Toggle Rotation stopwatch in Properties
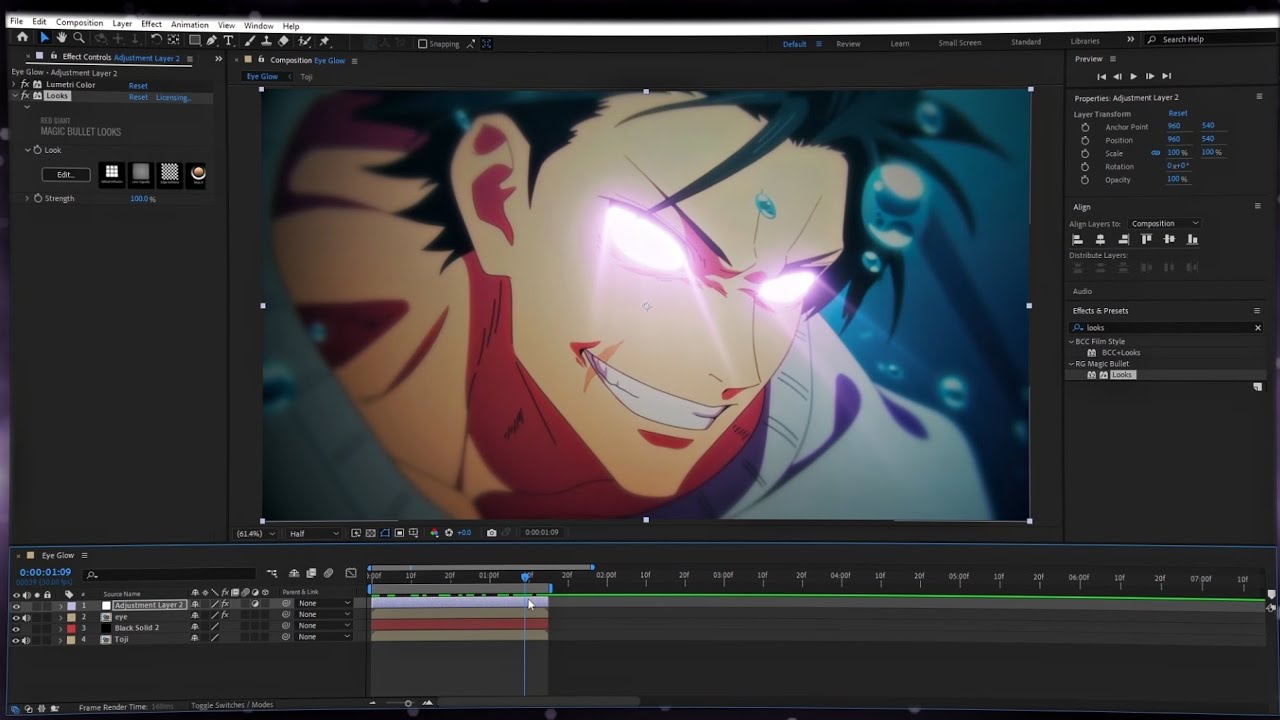 (1085, 166)
